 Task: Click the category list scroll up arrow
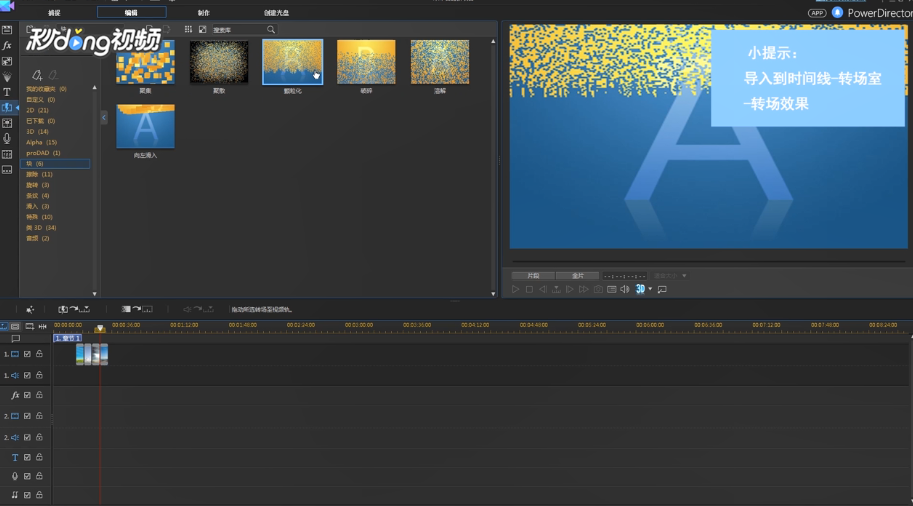point(94,88)
